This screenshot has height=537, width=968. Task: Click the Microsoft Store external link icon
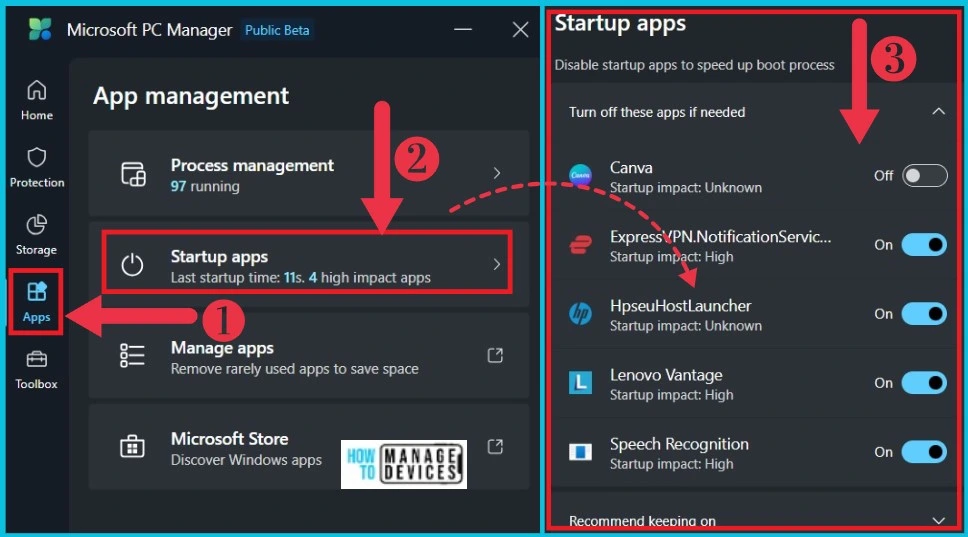pyautogui.click(x=495, y=446)
